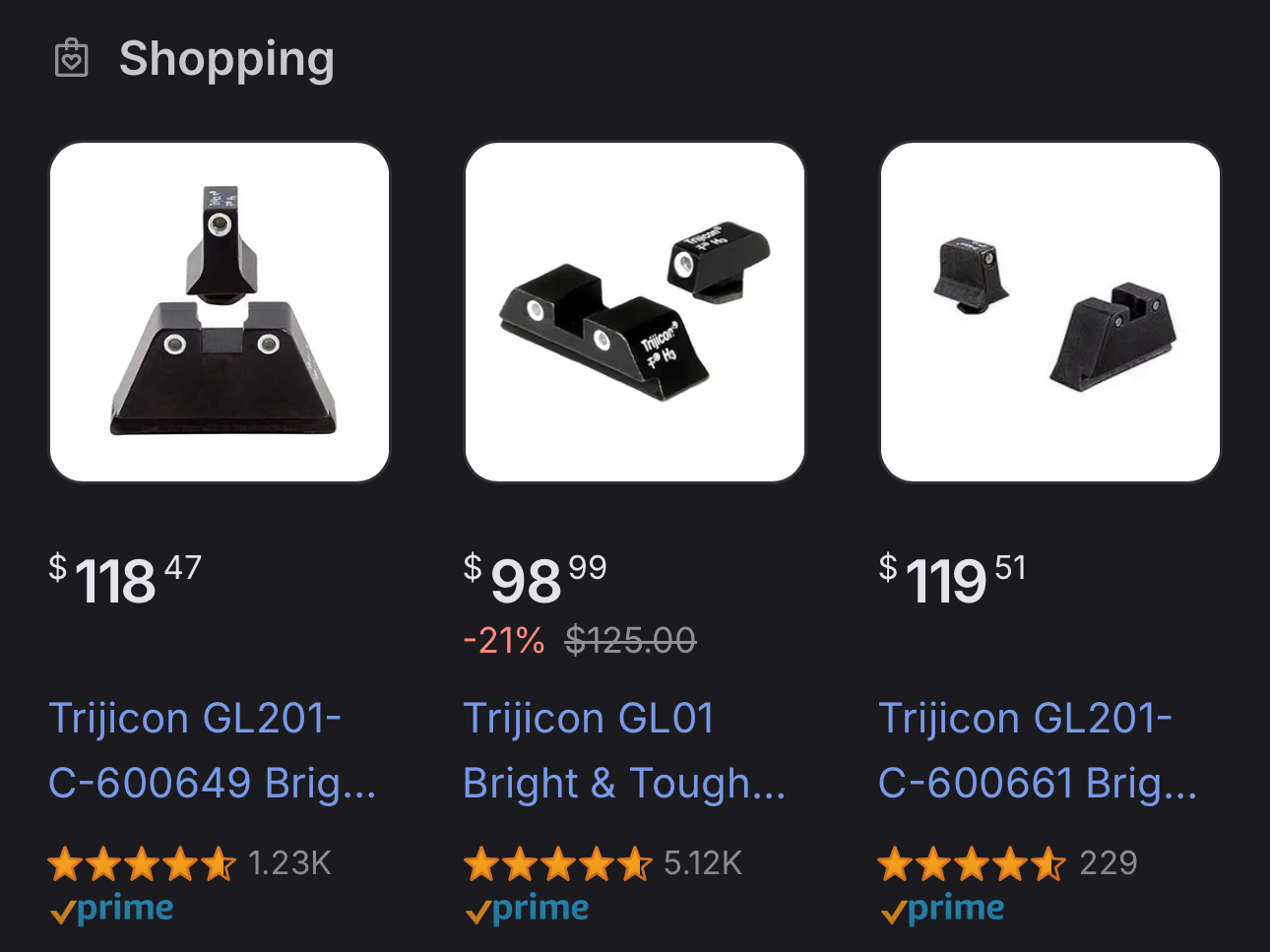Click the Trijicon GL01 Bright & Tough... link

point(624,750)
